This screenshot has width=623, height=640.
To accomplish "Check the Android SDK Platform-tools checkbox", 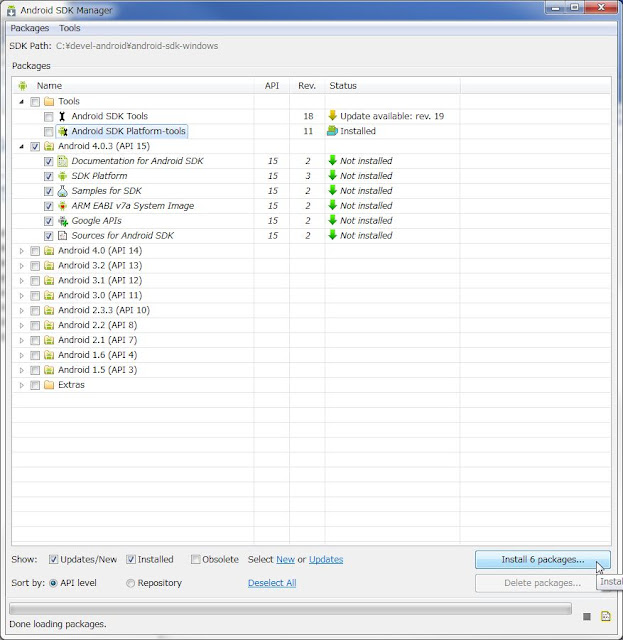I will (49, 131).
